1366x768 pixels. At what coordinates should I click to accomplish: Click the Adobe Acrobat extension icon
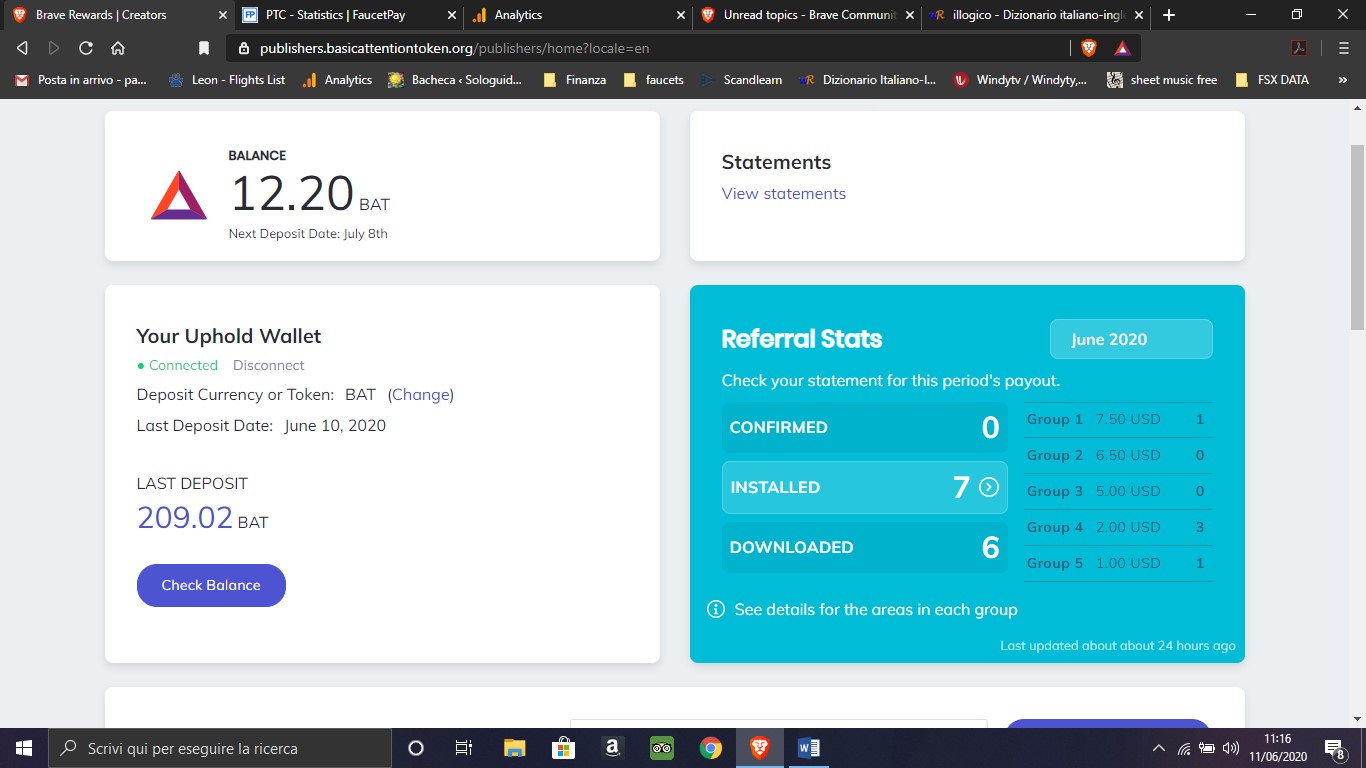pos(1299,48)
